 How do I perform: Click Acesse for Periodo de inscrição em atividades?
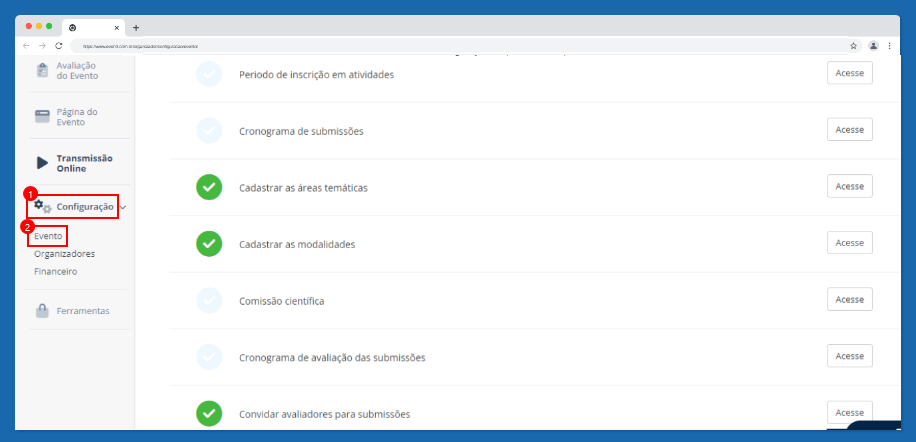(x=849, y=73)
